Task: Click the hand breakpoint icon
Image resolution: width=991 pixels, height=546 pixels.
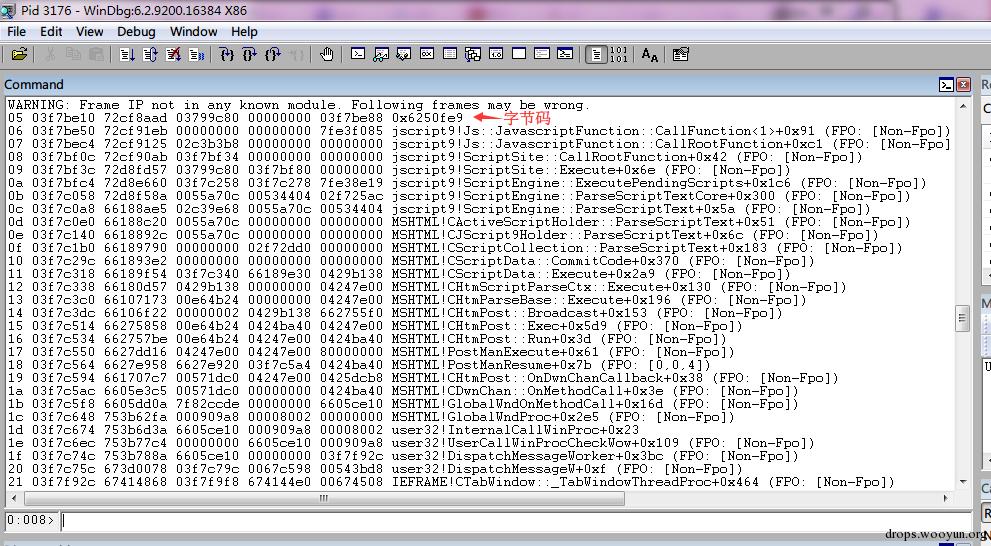Action: (x=327, y=55)
